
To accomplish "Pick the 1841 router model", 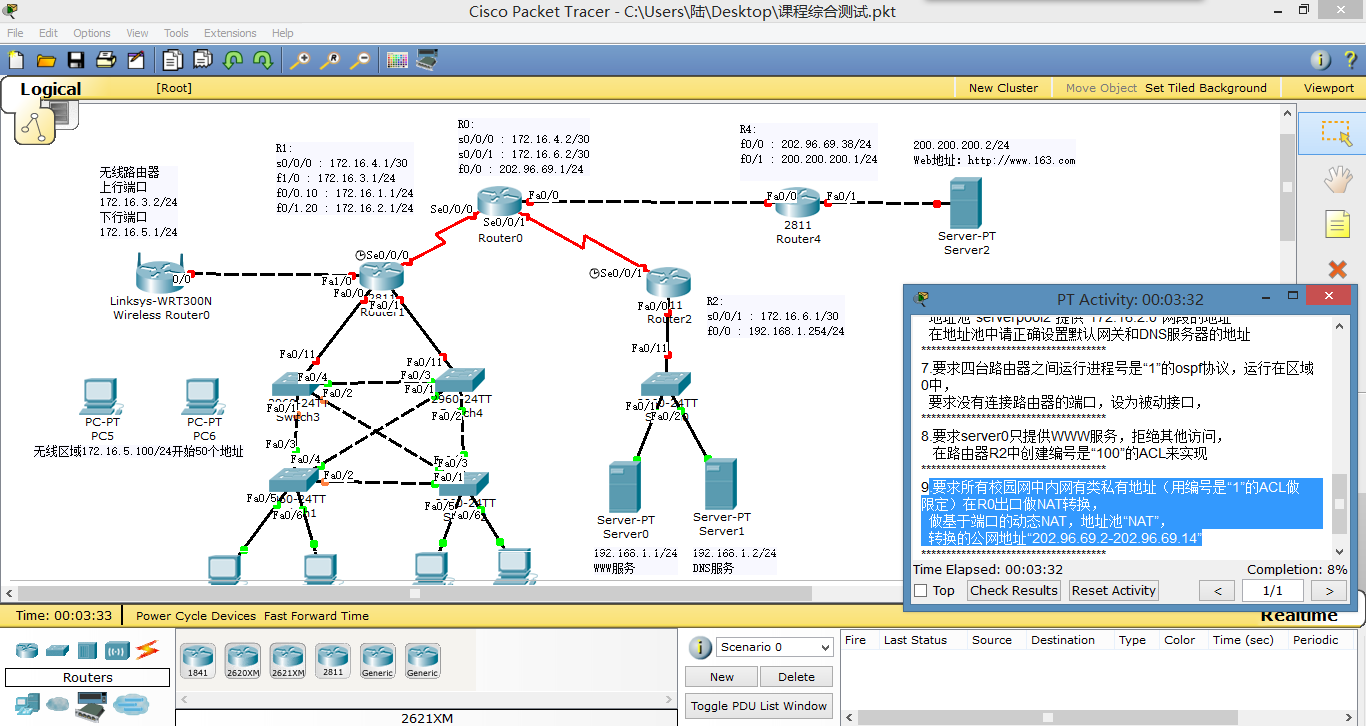I will point(198,660).
